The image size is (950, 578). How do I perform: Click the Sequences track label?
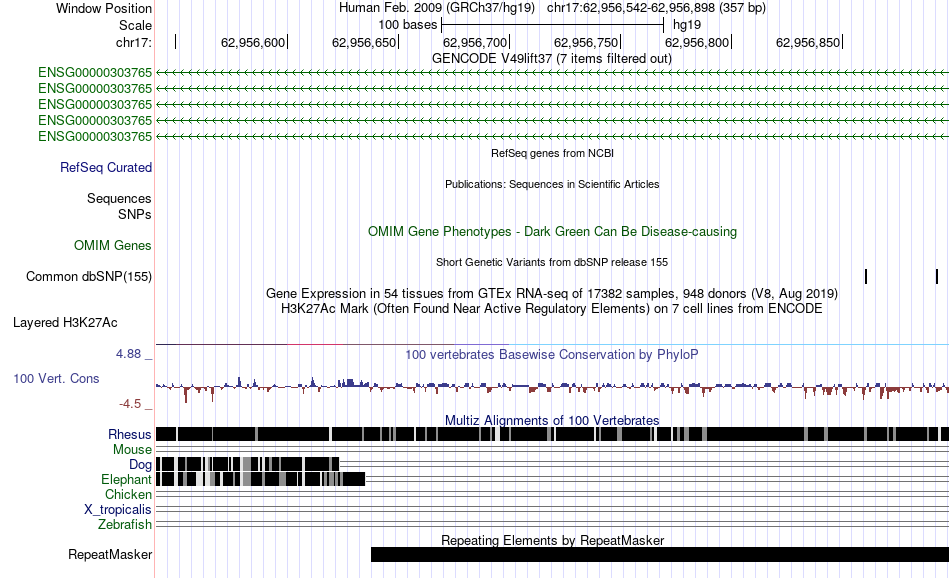coord(119,199)
